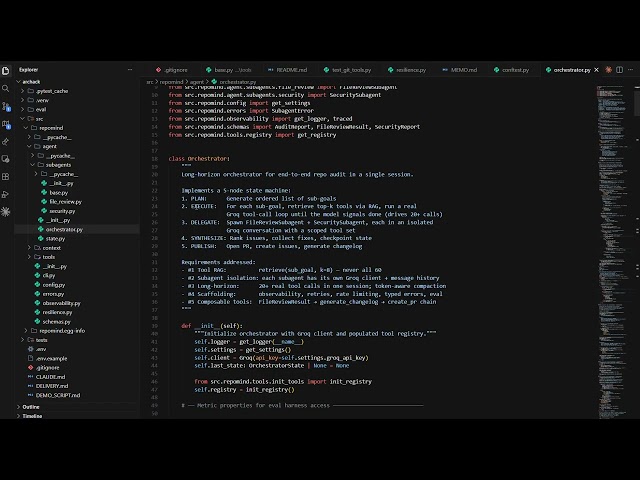
Task: Click the fourth activity bar icon with a badge
Action: tap(6, 124)
